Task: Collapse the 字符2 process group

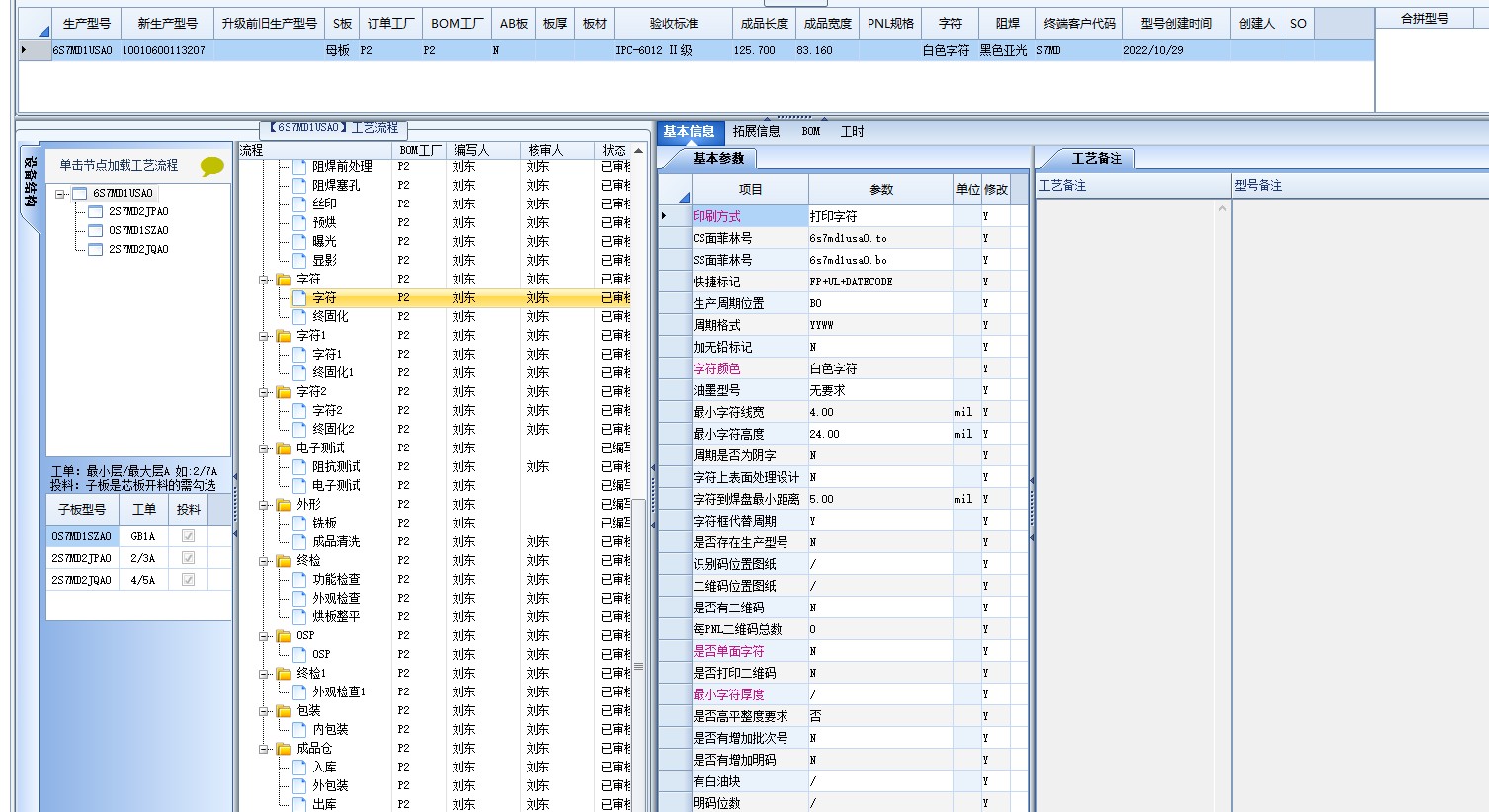Action: click(x=265, y=392)
